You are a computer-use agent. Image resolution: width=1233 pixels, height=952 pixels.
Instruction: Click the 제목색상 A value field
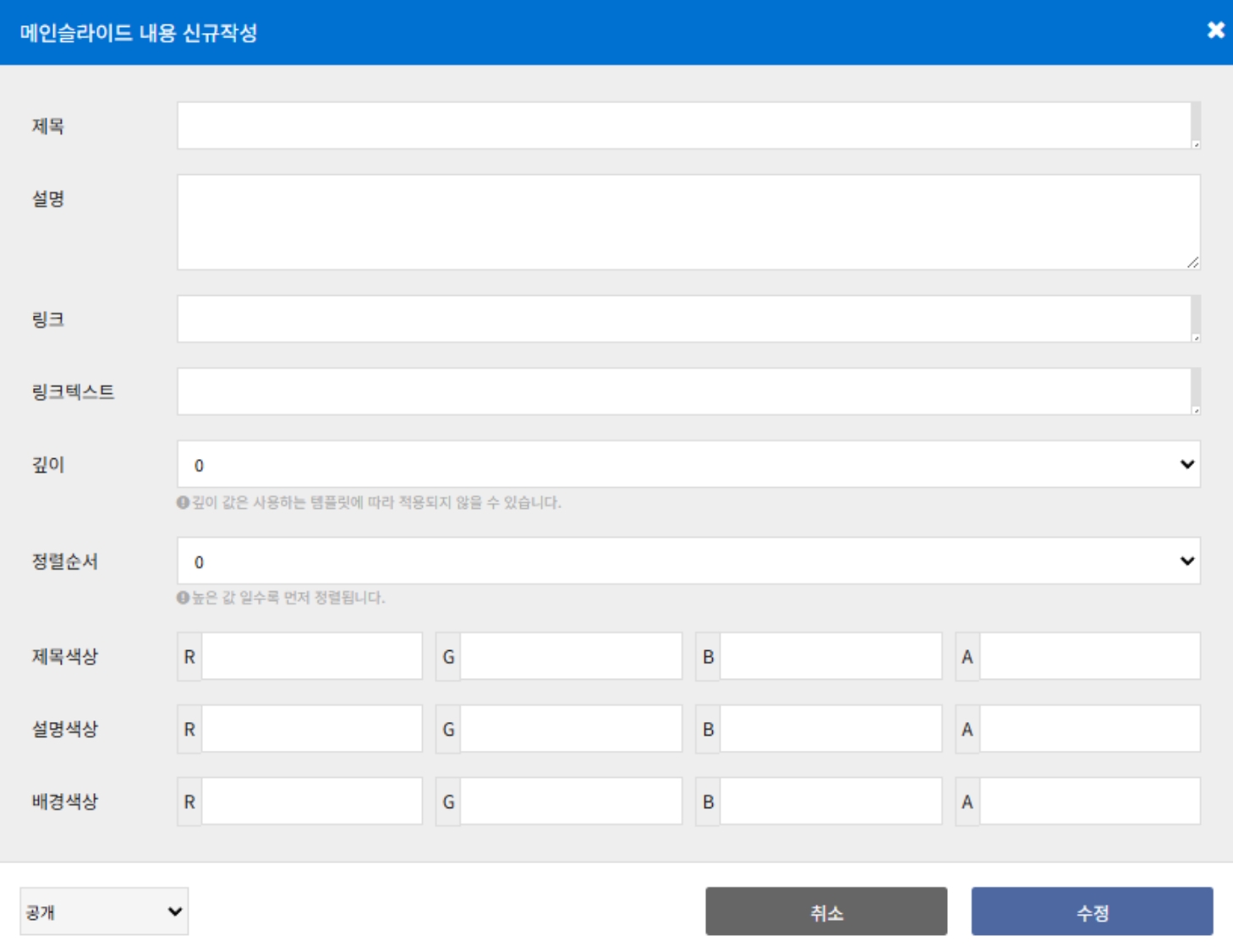coord(1089,656)
